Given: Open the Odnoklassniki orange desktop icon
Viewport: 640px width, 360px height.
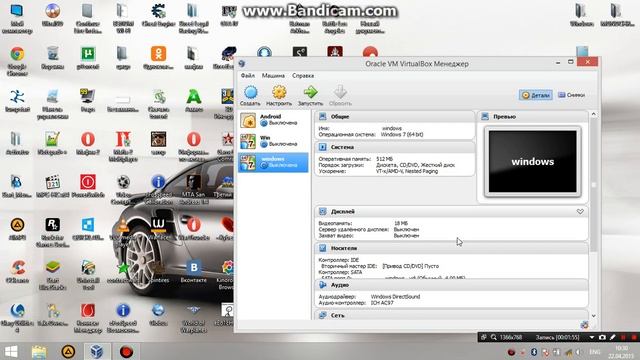Looking at the screenshot, I should tap(158, 58).
